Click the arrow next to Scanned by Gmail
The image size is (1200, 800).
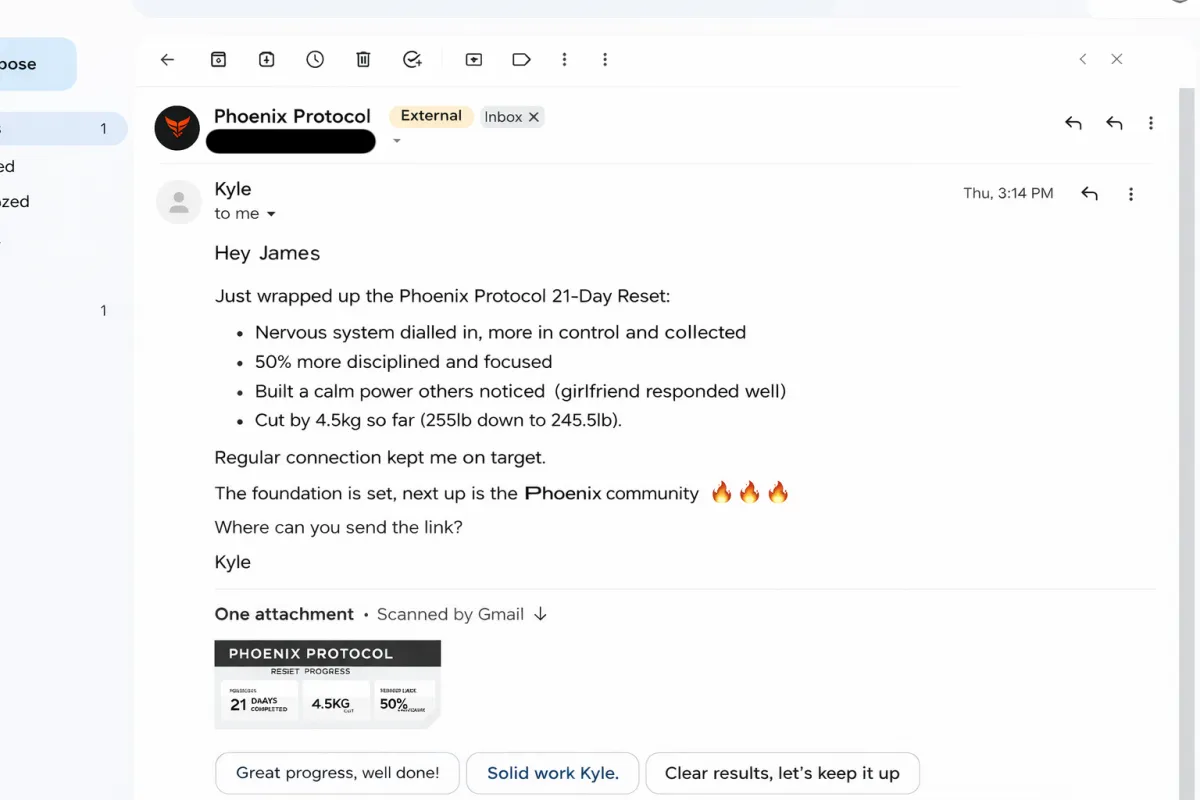tap(540, 614)
